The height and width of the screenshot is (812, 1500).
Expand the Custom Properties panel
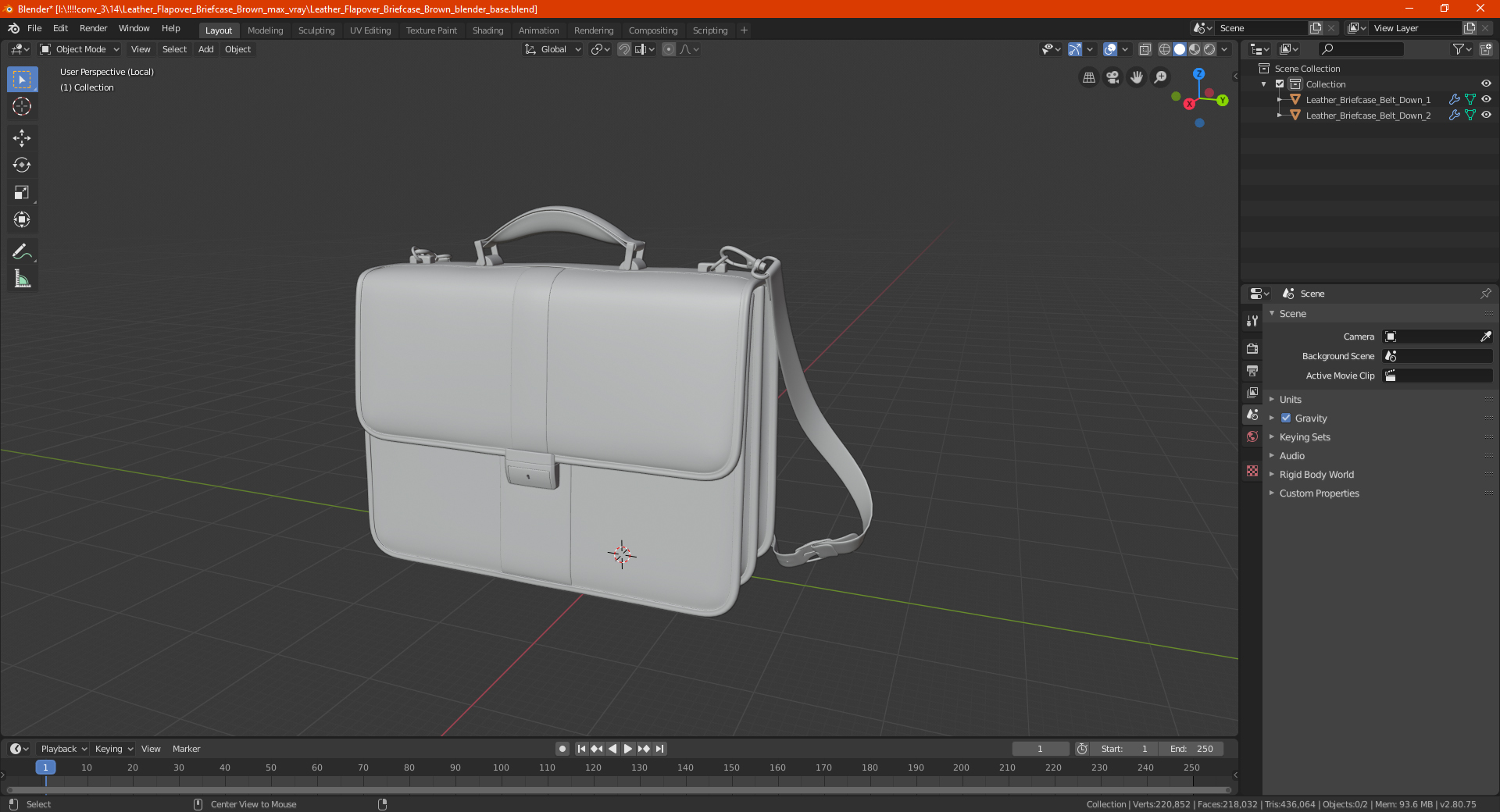pos(1319,493)
